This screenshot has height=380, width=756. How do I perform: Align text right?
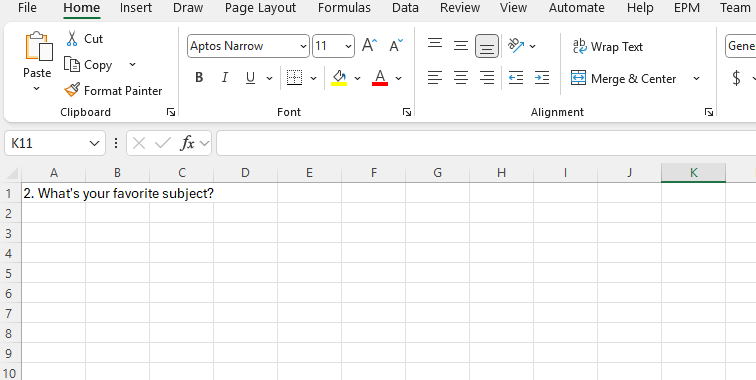point(487,78)
